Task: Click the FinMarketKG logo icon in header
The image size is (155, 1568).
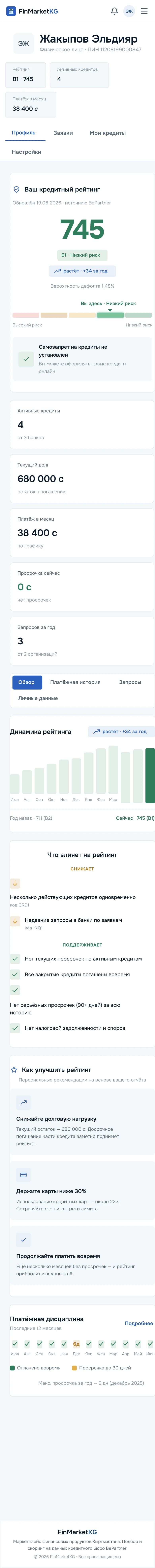Action: click(11, 11)
